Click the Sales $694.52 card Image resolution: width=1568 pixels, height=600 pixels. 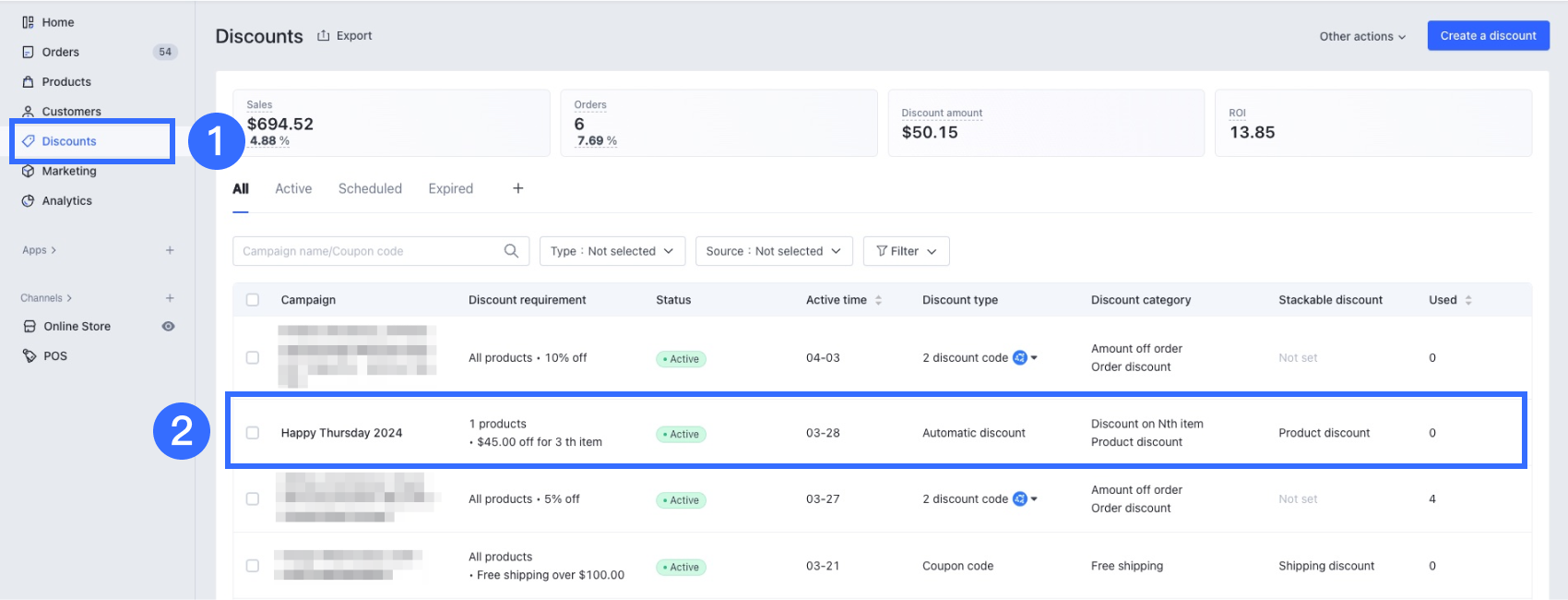[x=391, y=123]
